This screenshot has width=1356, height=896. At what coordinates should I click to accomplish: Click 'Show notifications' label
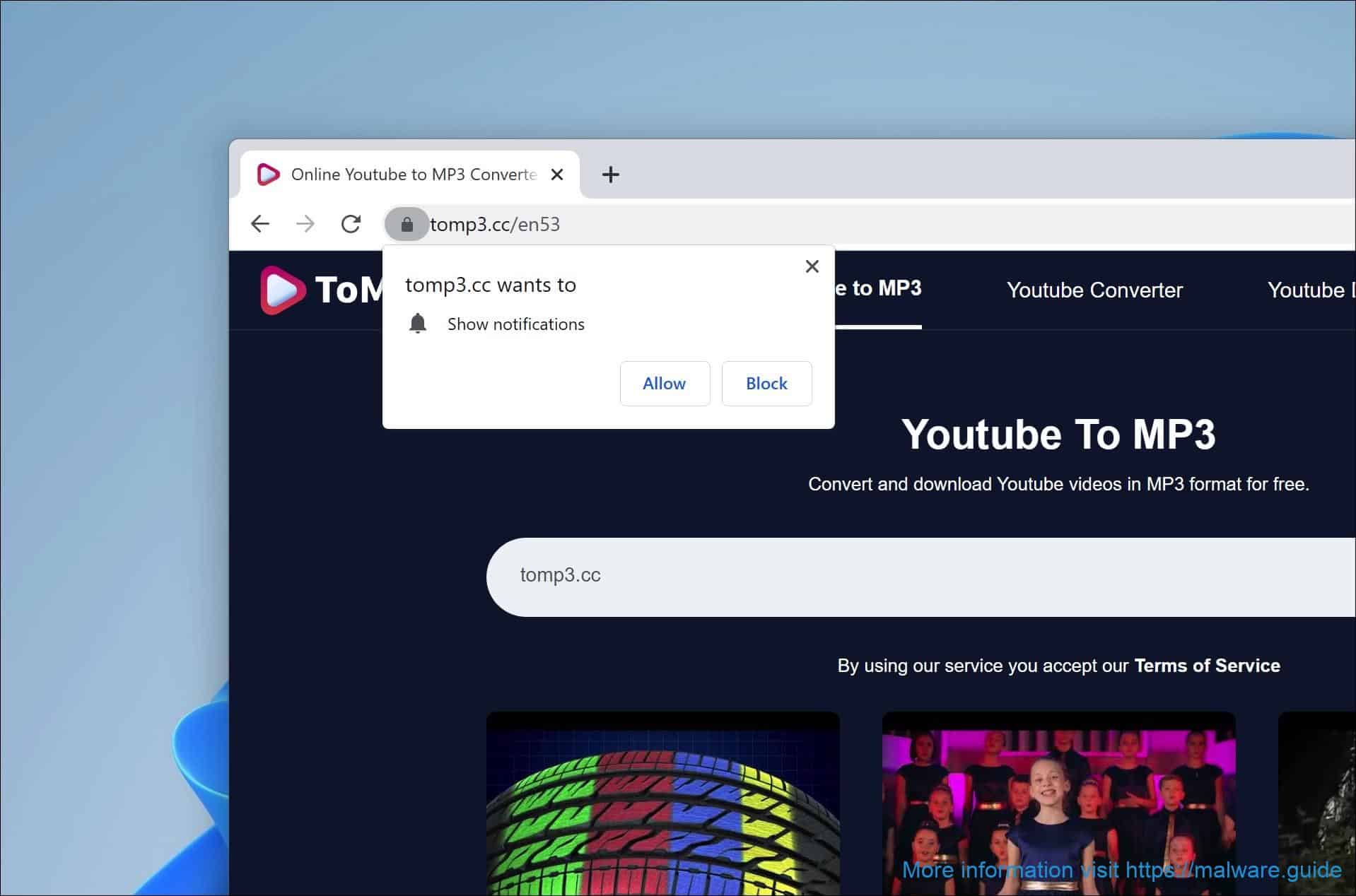[x=516, y=324]
